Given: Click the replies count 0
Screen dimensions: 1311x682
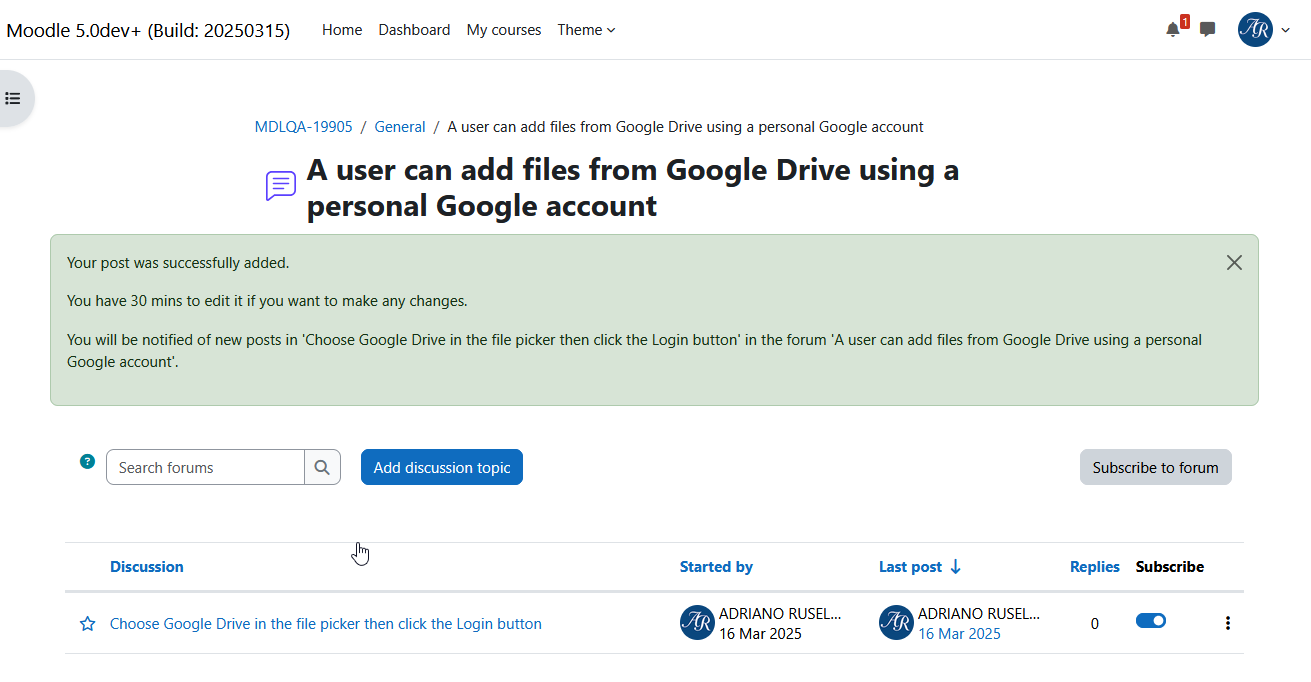Looking at the screenshot, I should pyautogui.click(x=1095, y=623).
